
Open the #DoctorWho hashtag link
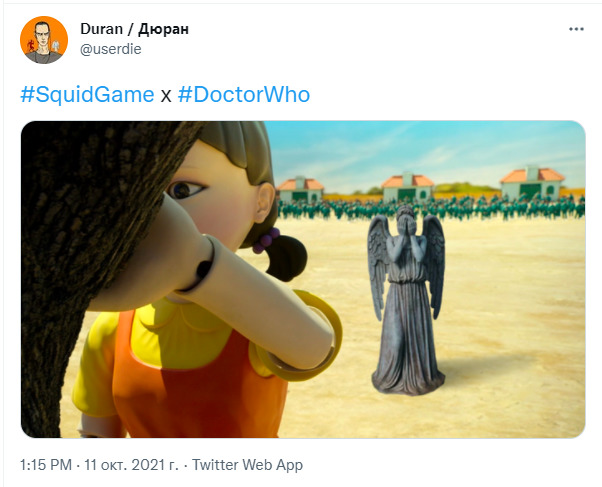244,94
